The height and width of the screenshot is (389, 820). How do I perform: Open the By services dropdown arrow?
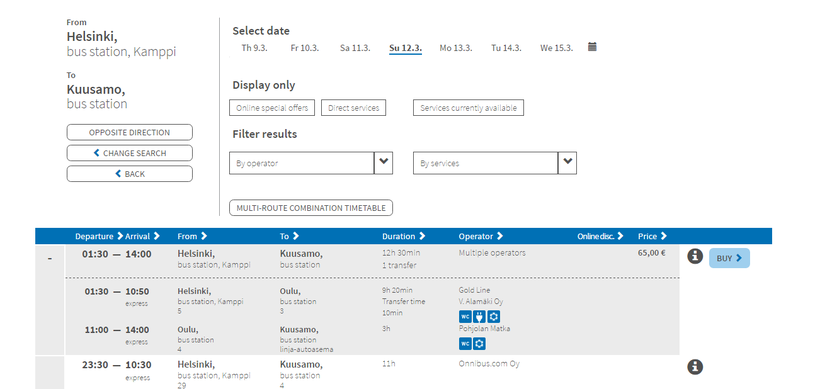click(567, 163)
